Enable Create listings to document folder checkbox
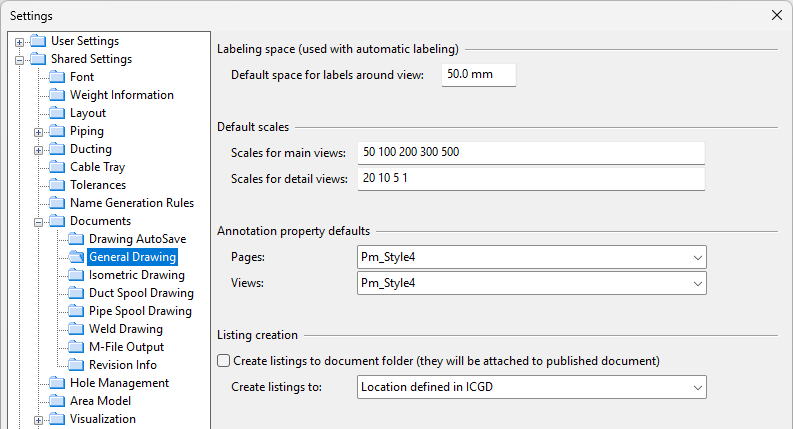 224,360
